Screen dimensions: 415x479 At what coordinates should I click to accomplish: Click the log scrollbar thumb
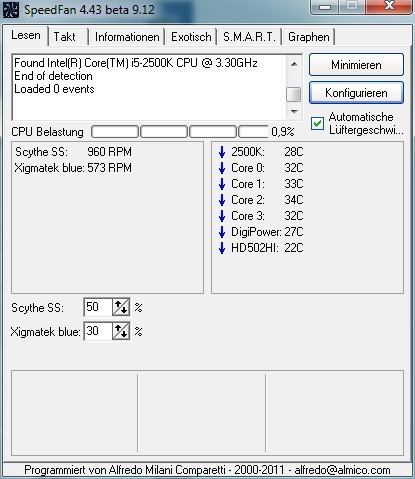tap(294, 94)
